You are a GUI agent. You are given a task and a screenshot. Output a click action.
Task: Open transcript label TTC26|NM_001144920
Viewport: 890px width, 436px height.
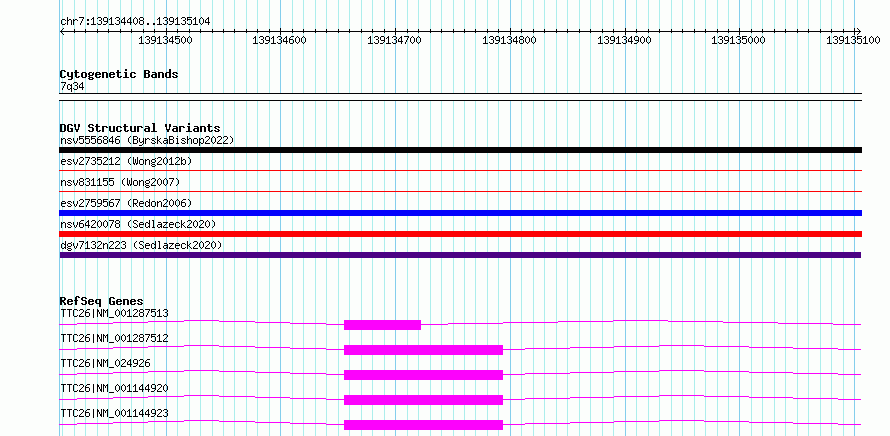(114, 388)
